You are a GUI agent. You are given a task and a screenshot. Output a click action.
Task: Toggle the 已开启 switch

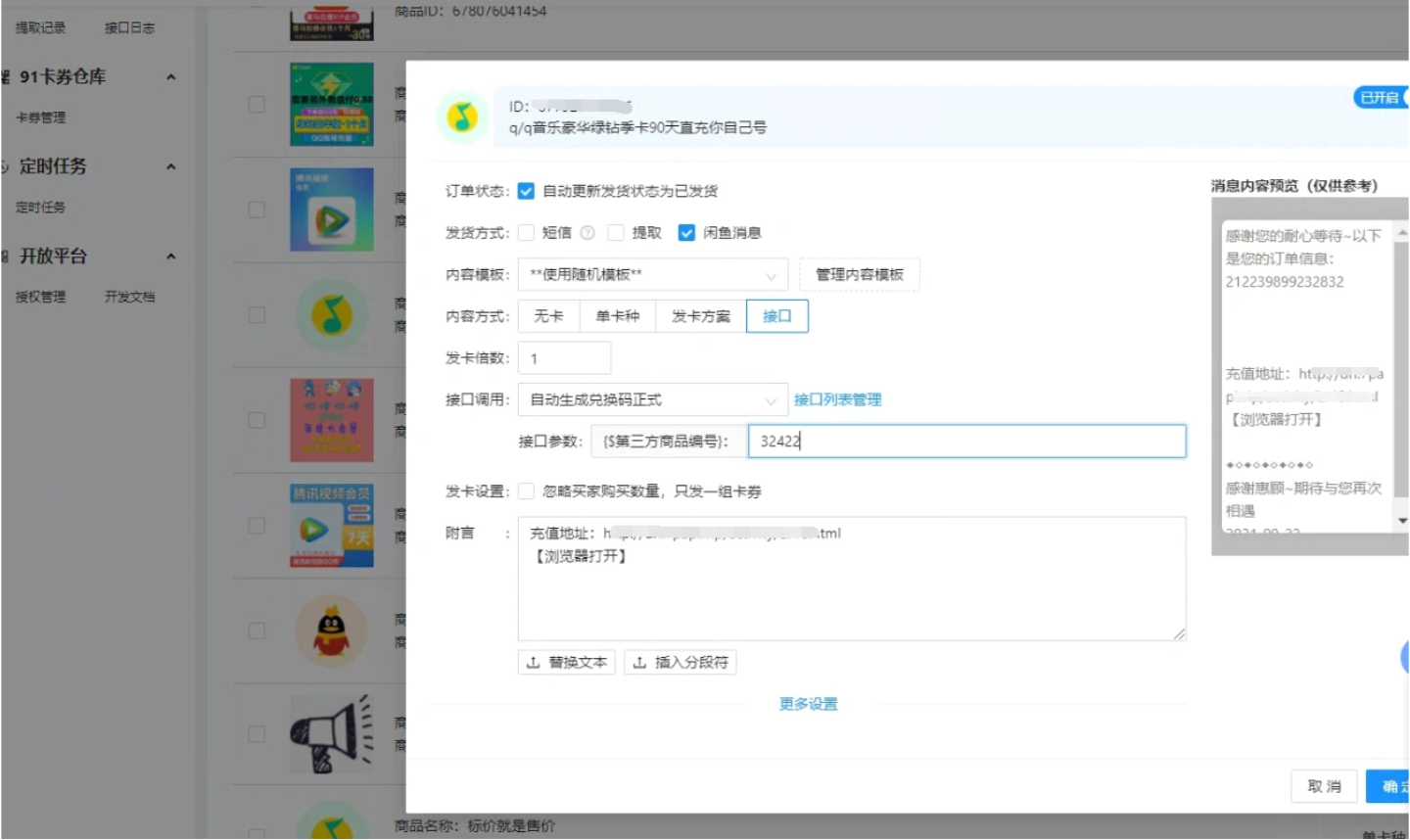point(1381,98)
